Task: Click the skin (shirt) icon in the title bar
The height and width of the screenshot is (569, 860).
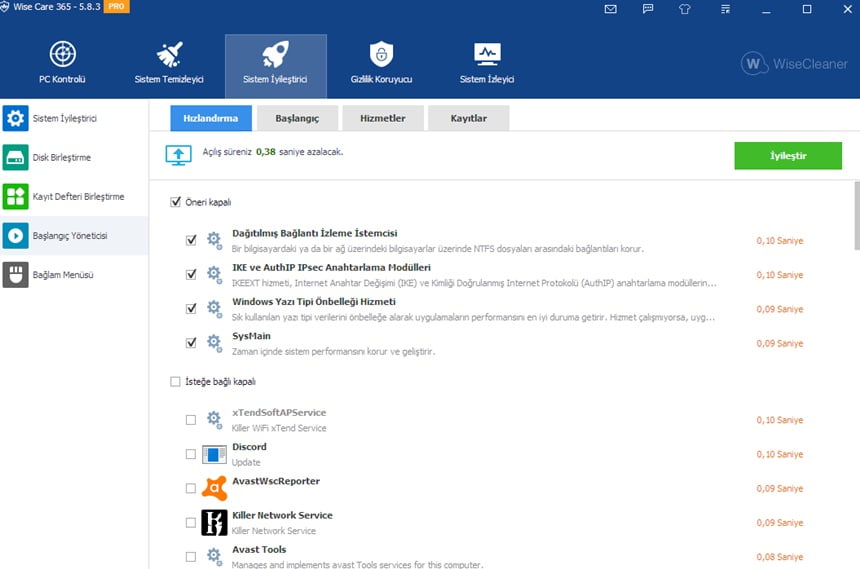Action: (x=684, y=9)
